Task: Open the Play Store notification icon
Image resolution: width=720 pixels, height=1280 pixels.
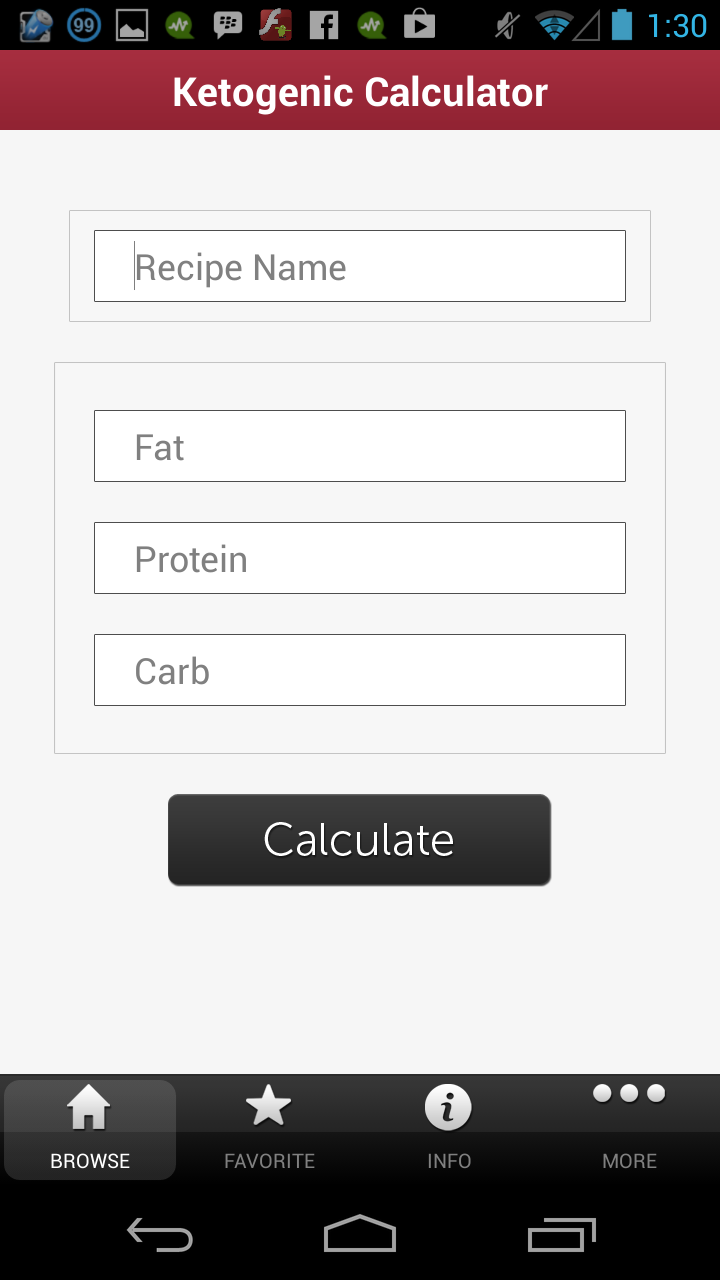Action: coord(419,25)
